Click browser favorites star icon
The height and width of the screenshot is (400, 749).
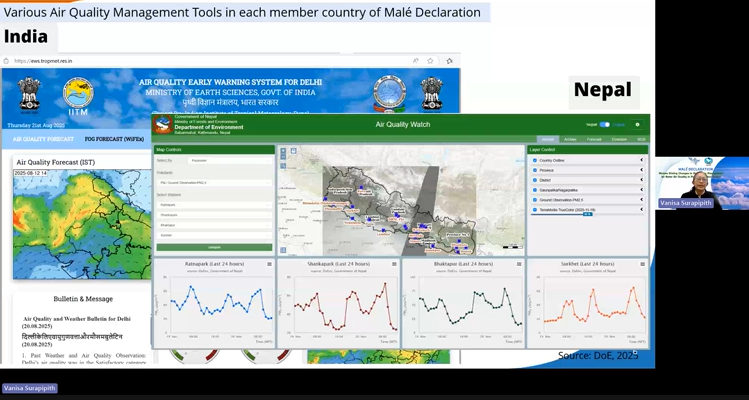(433, 61)
